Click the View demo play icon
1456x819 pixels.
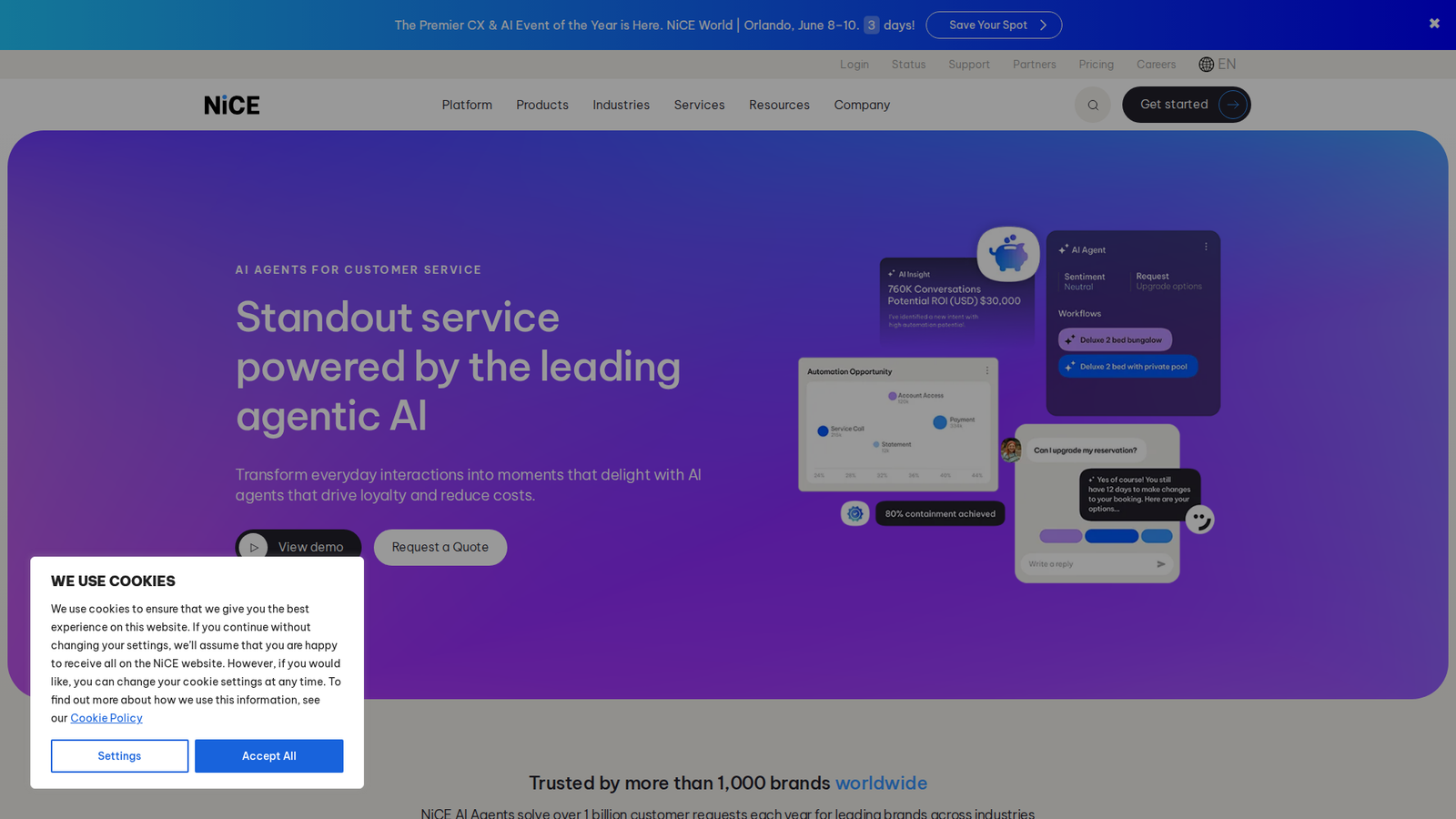click(254, 547)
